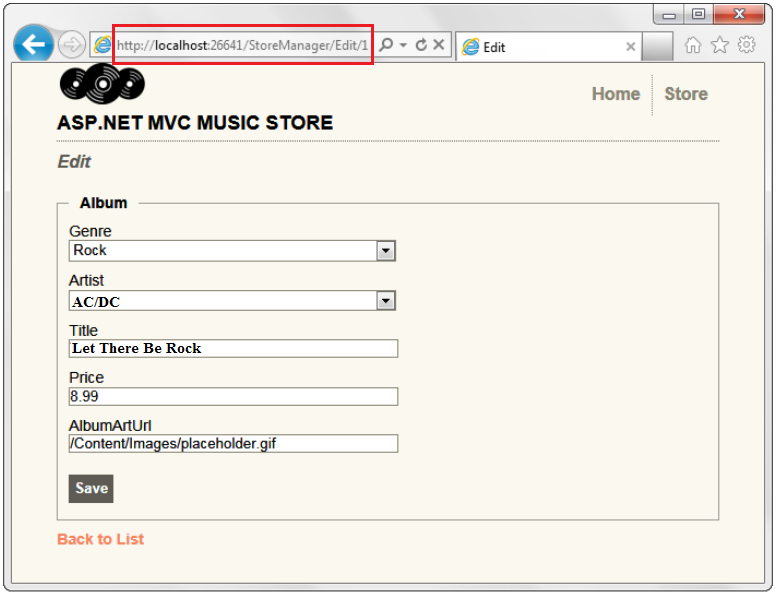The height and width of the screenshot is (595, 777).
Task: Close the Edit browser tab
Action: (x=631, y=47)
